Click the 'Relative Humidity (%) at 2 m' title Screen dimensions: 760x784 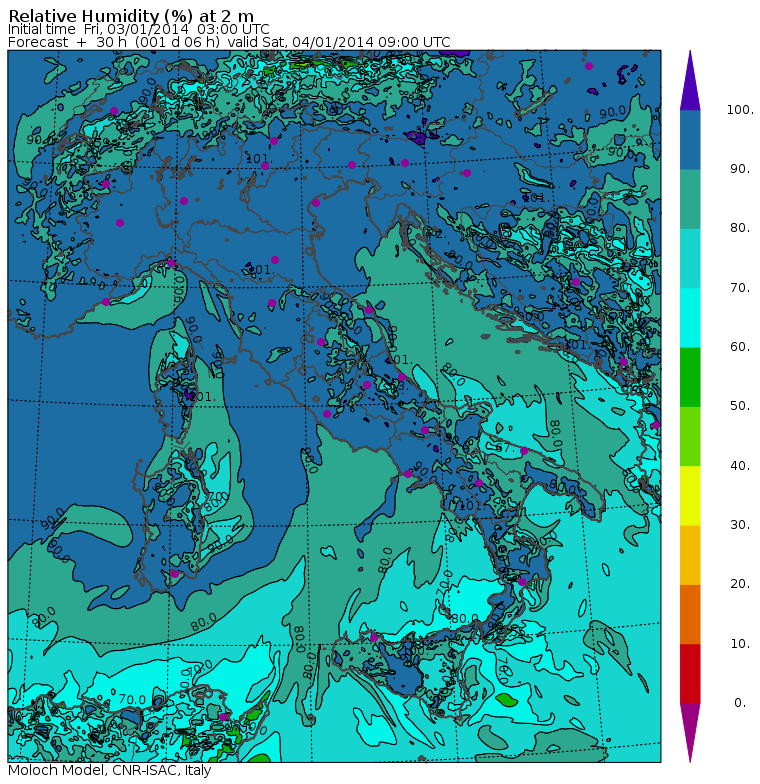[131, 16]
